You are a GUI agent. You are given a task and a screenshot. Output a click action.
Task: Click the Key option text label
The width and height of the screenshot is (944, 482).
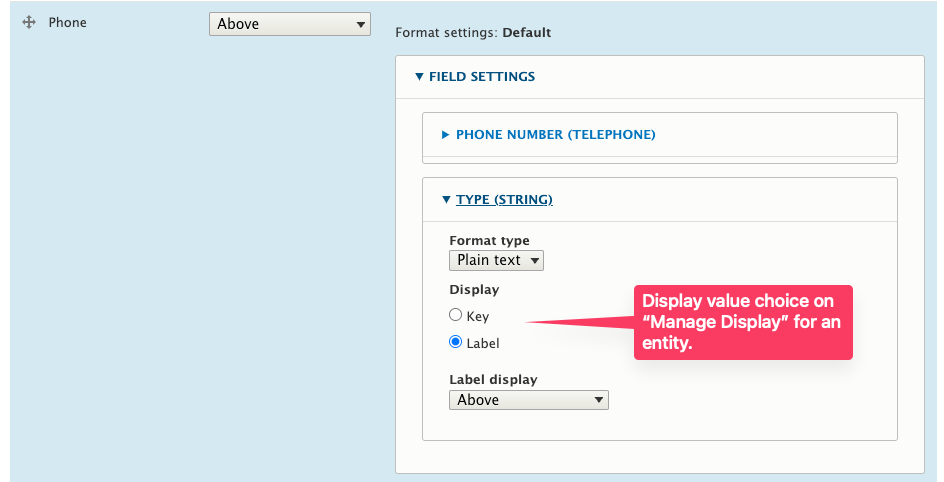(x=477, y=317)
